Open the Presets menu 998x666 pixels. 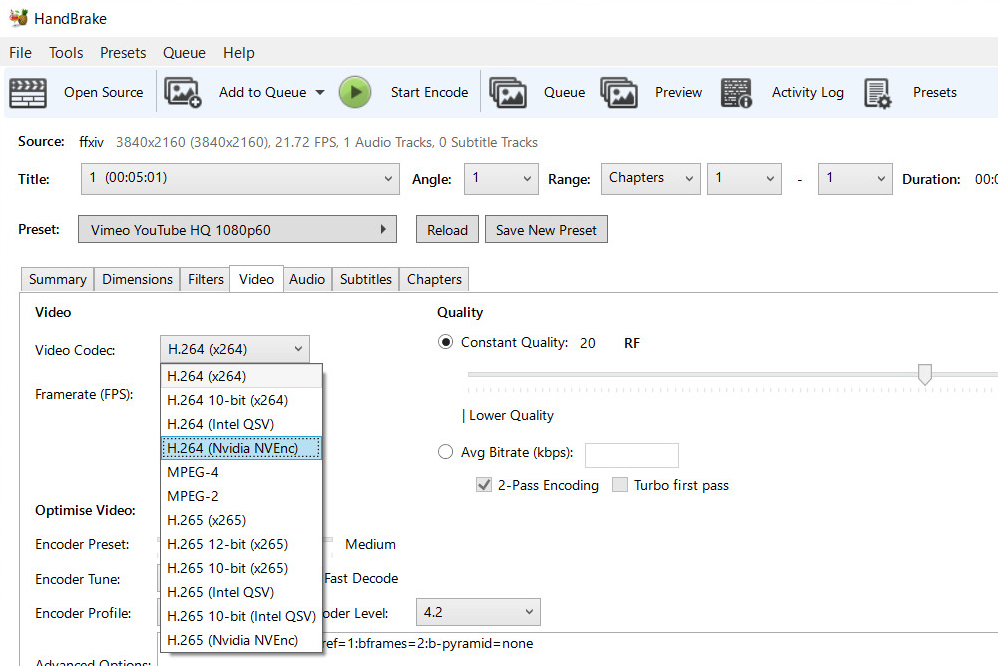point(123,53)
